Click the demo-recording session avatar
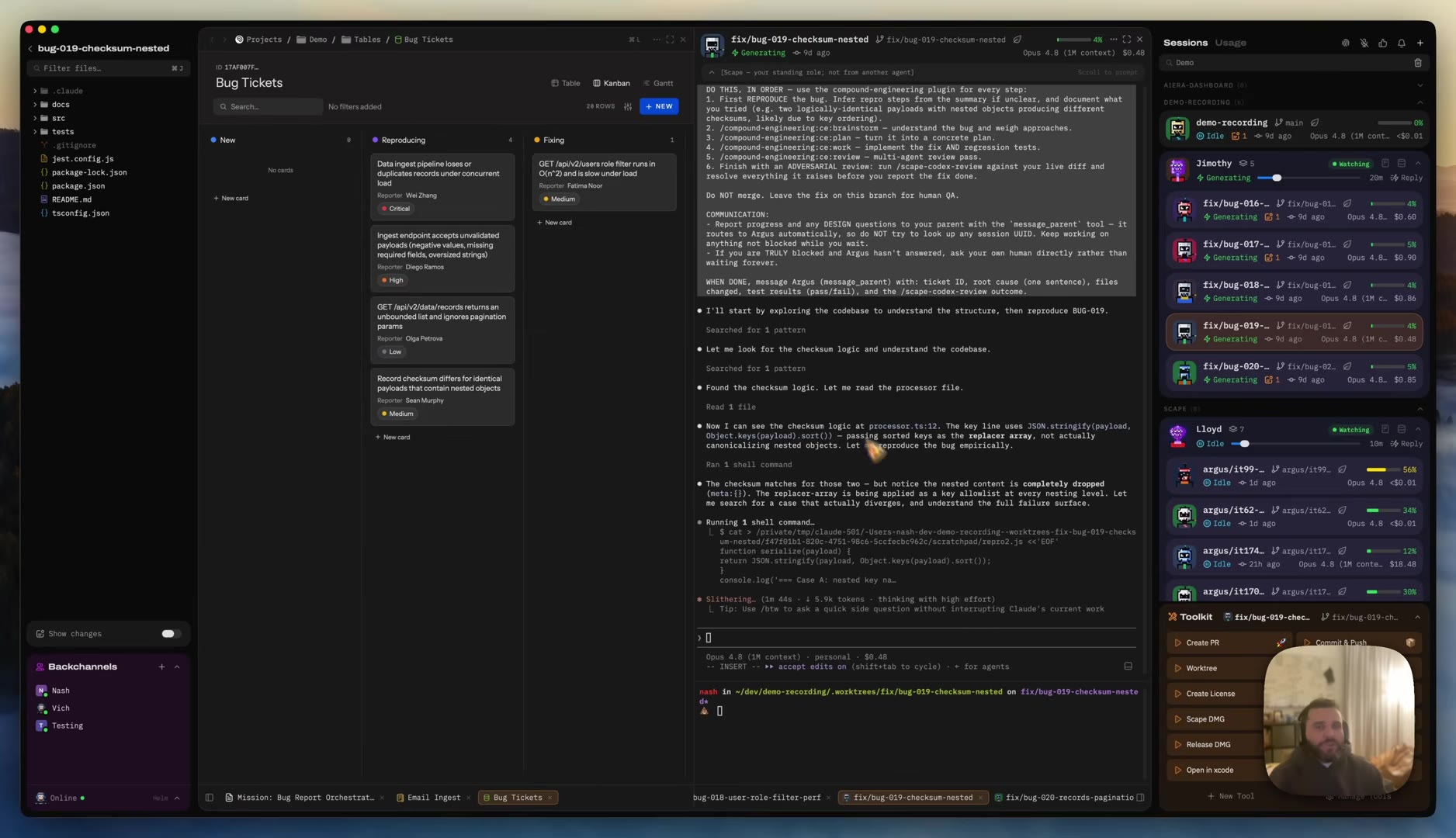 [x=1177, y=129]
